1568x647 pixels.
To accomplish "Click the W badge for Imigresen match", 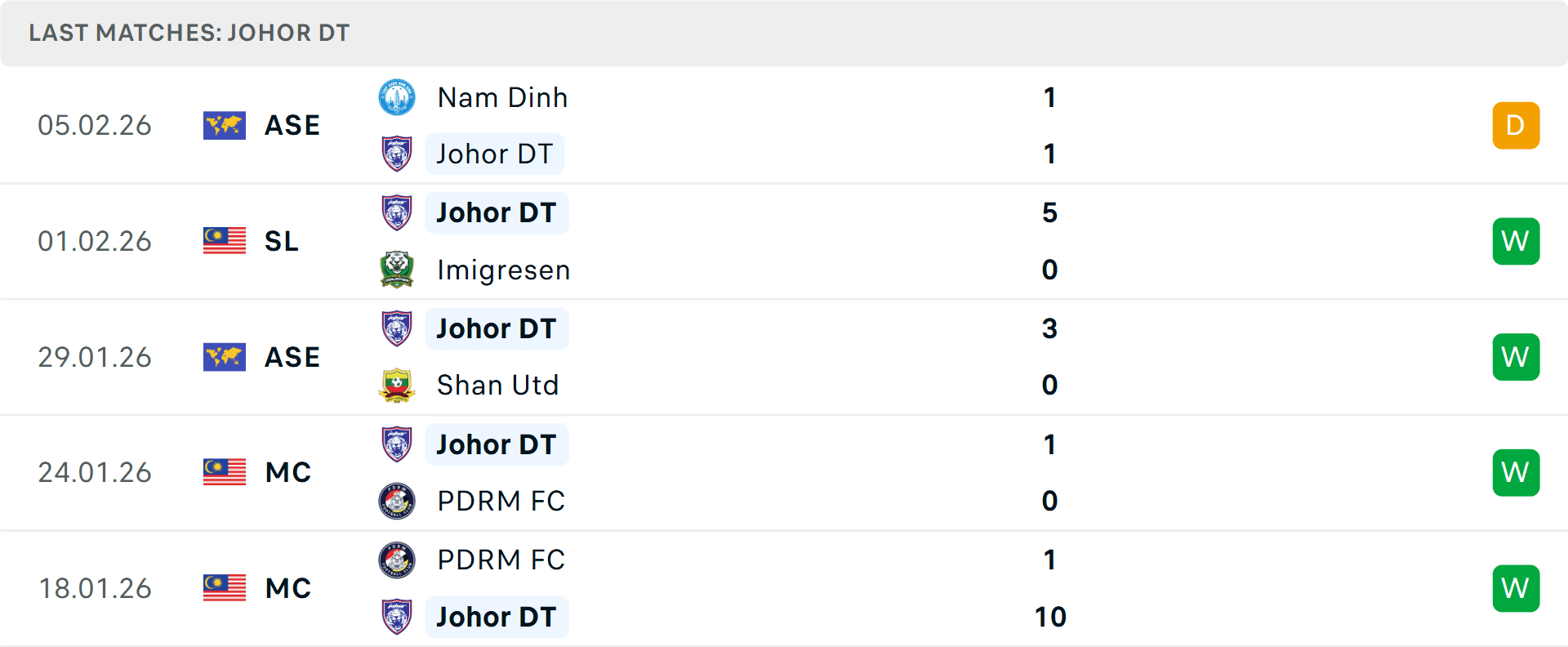I will pos(1516,241).
